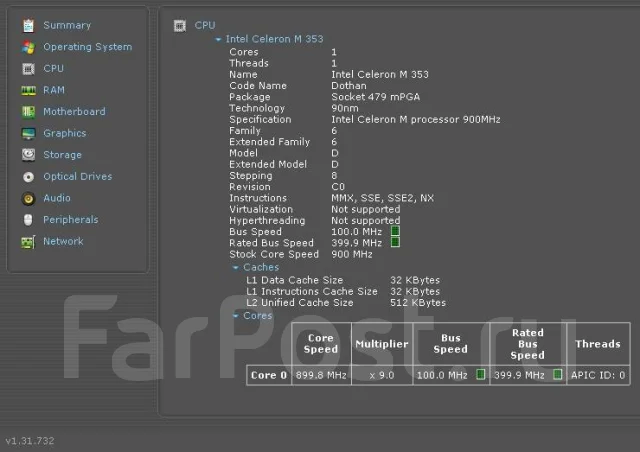Viewport: 640px width, 452px height.
Task: Click the Storage hard-drive icon
Action: pos(28,155)
